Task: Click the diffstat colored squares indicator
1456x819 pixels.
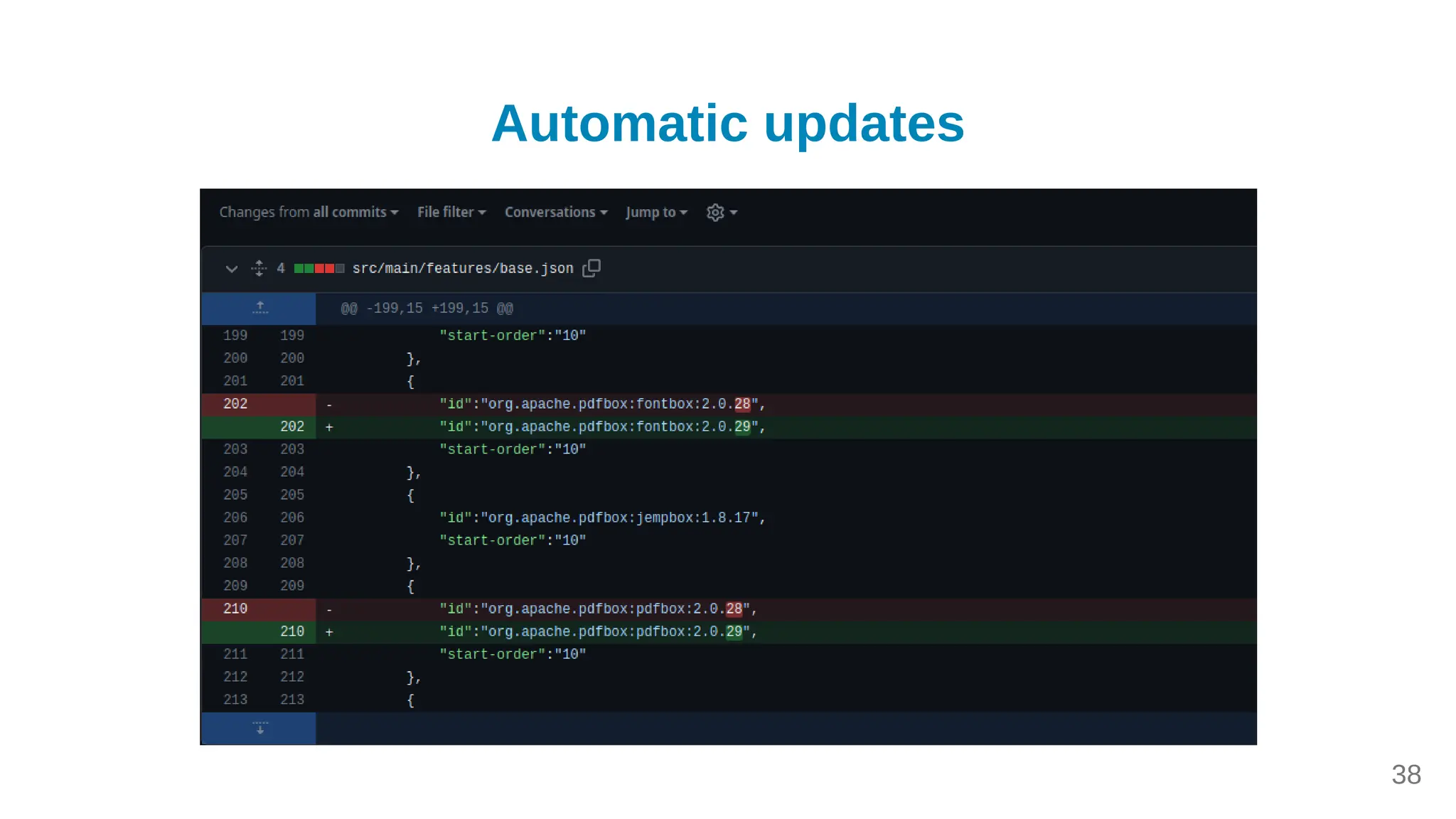Action: point(319,268)
